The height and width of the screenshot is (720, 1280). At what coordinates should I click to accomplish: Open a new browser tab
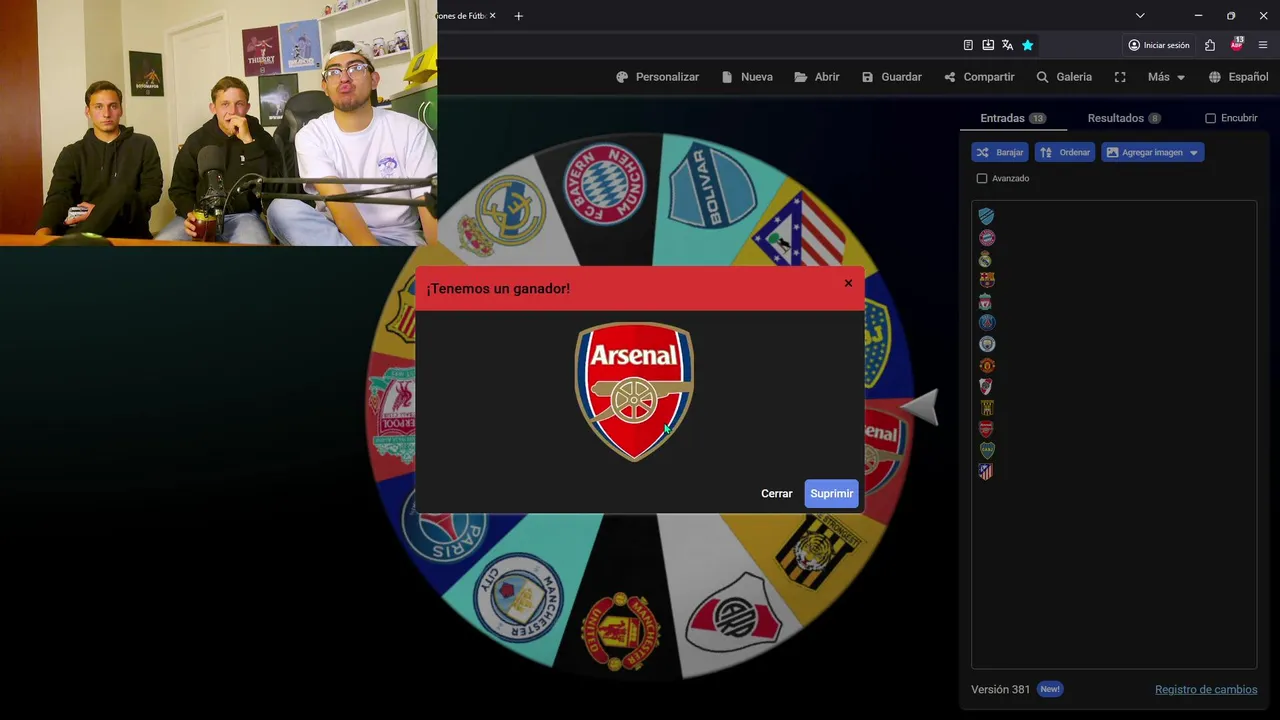pos(518,16)
